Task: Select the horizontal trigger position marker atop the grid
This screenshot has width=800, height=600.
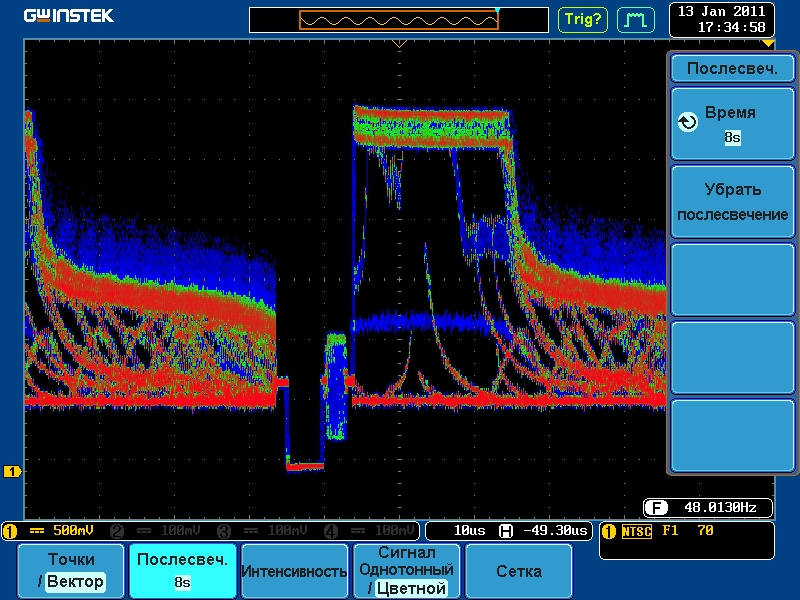Action: click(399, 44)
